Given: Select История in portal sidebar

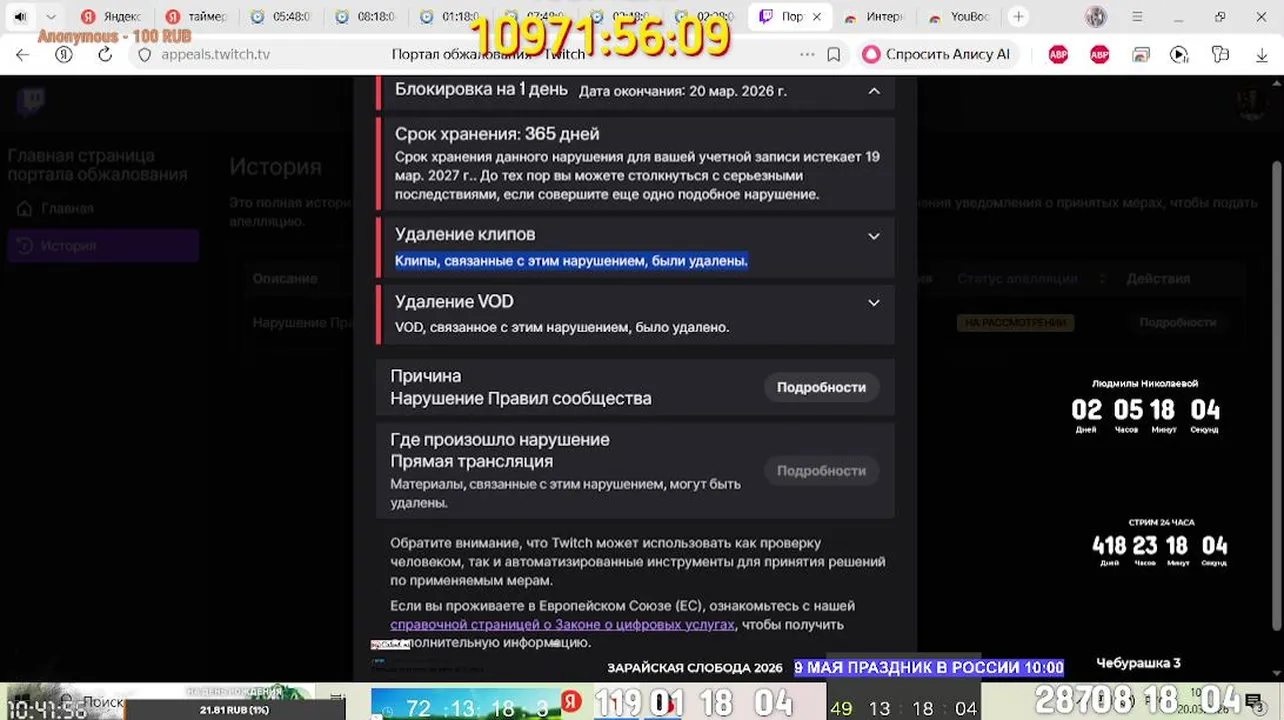Looking at the screenshot, I should click(103, 245).
